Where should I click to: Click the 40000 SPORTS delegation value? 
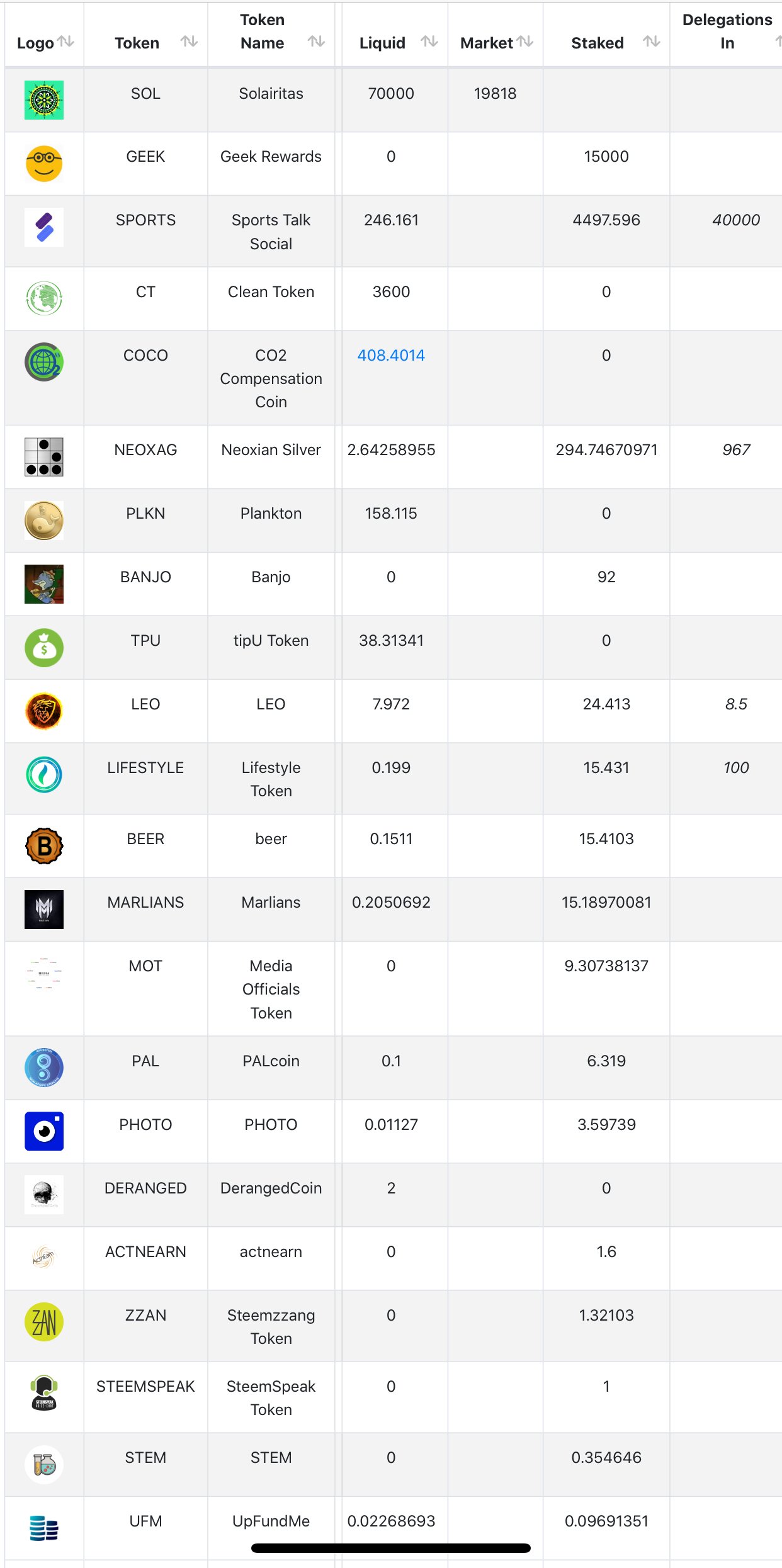(x=736, y=220)
